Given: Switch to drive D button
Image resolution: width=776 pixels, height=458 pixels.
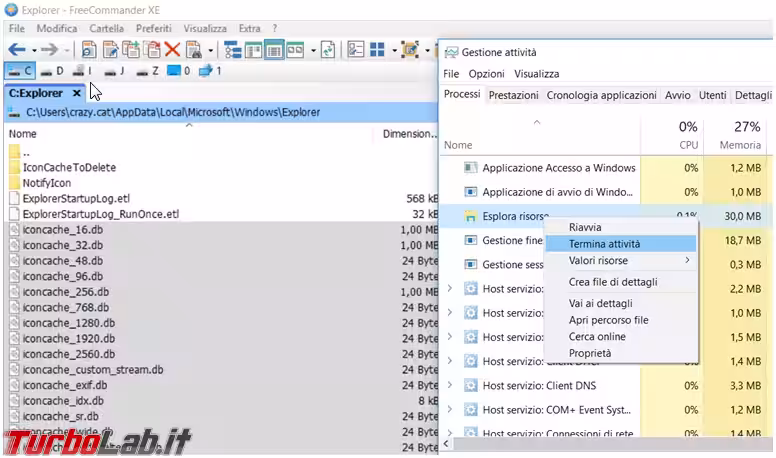Looking at the screenshot, I should coord(51,71).
